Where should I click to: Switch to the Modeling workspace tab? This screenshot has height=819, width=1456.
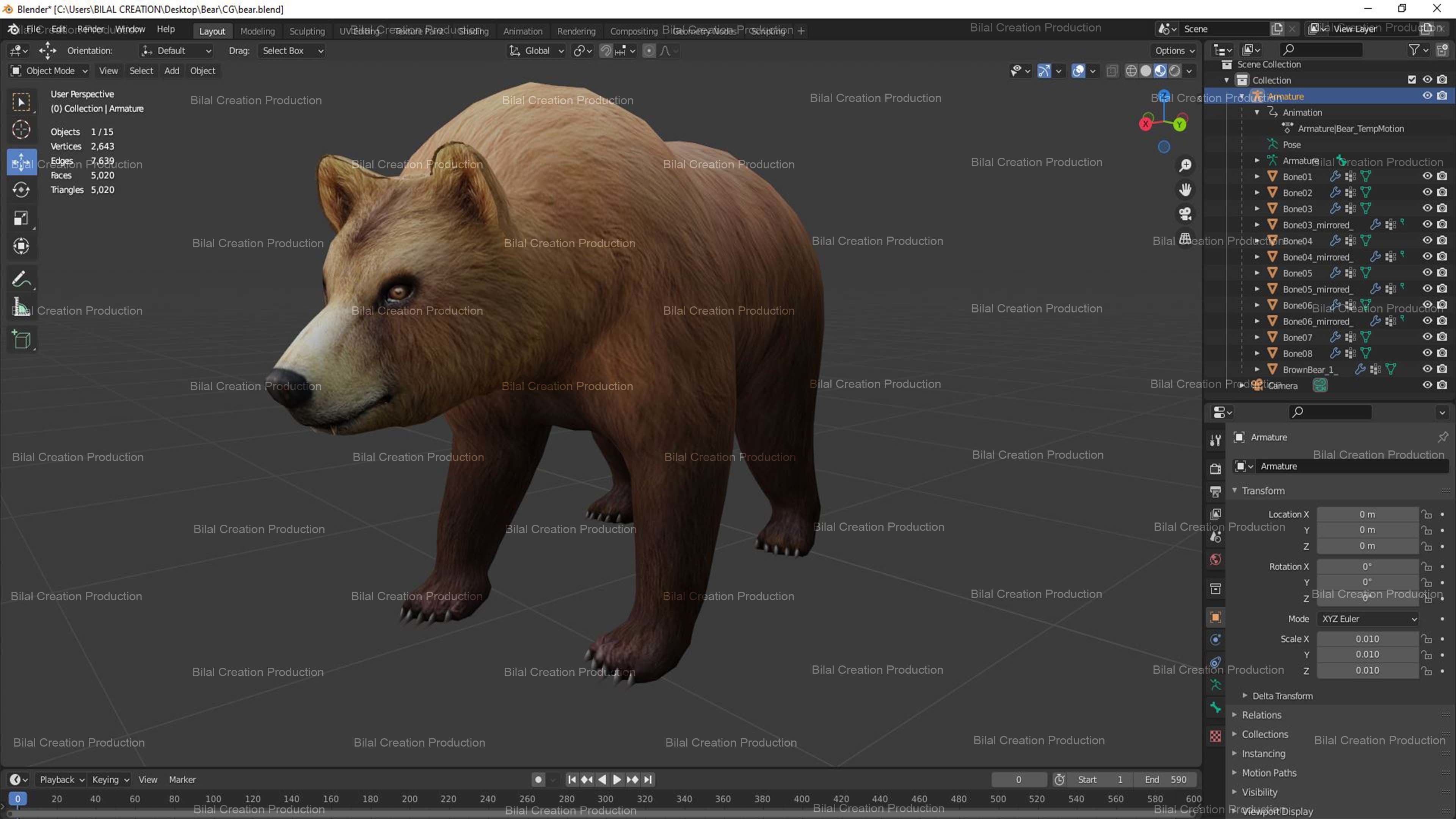[257, 31]
